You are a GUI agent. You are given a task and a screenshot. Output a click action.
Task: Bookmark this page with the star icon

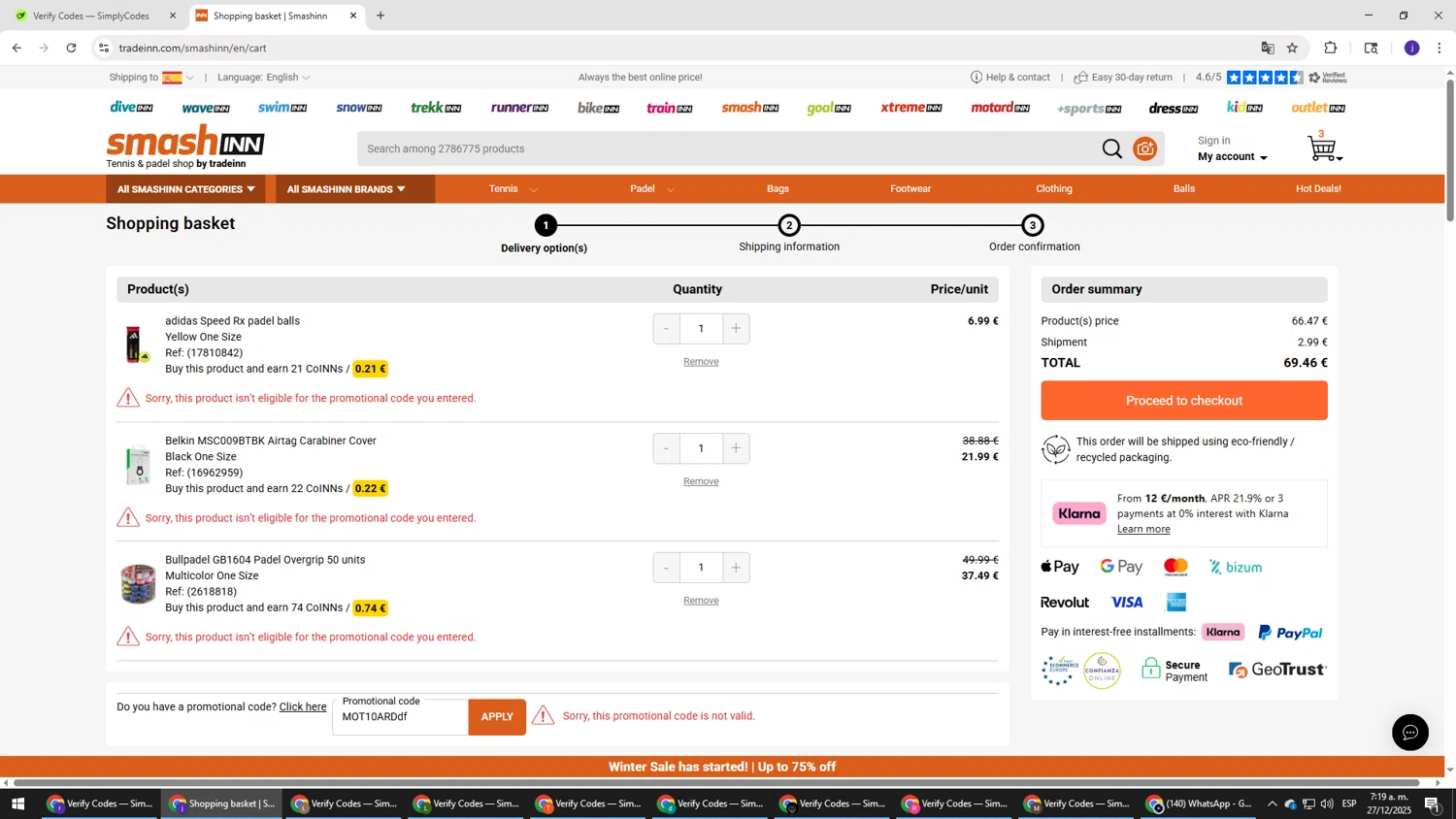[x=1292, y=48]
